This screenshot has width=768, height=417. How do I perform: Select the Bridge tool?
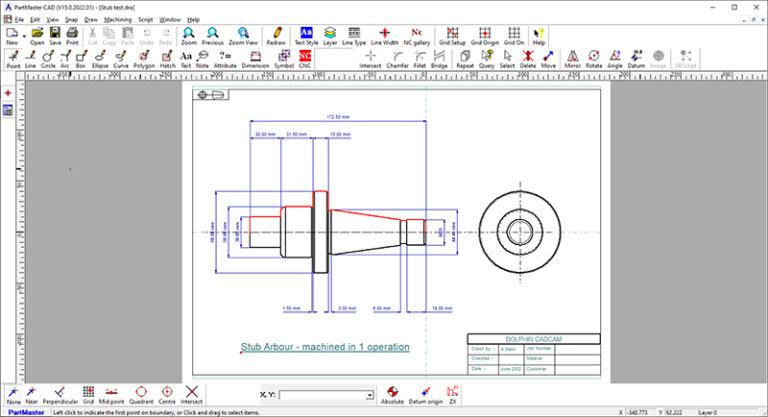pos(439,59)
